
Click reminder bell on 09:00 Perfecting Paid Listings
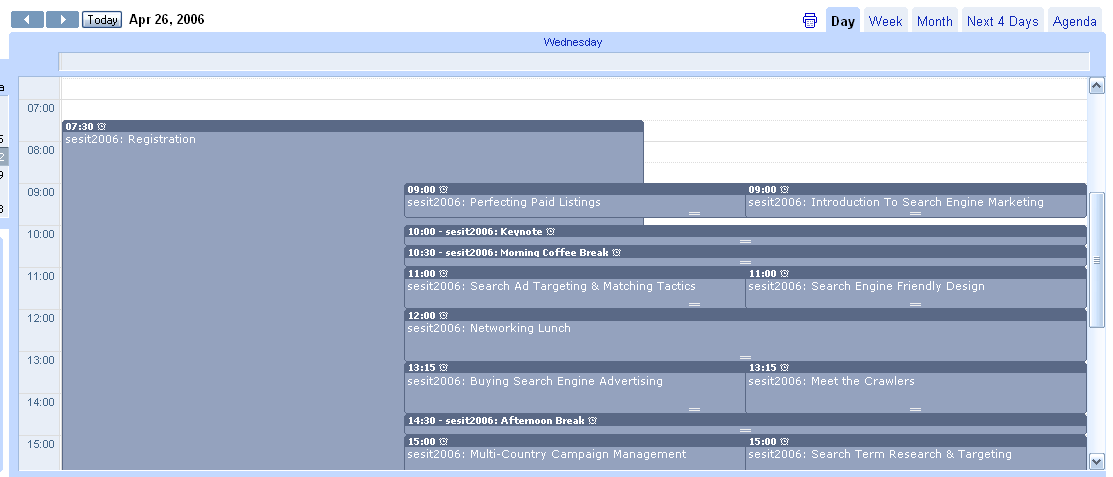click(x=444, y=190)
